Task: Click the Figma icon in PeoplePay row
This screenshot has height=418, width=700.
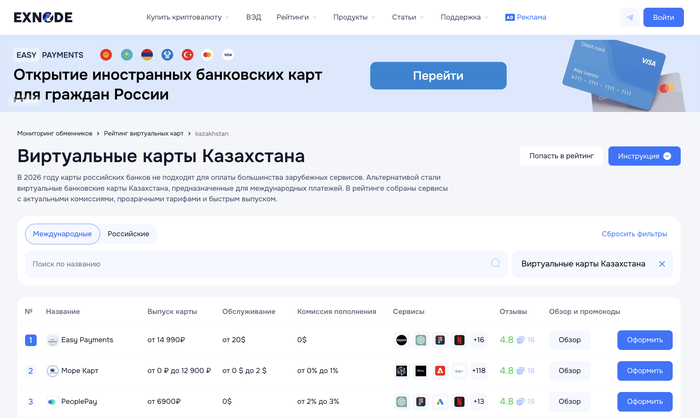Action: point(421,401)
